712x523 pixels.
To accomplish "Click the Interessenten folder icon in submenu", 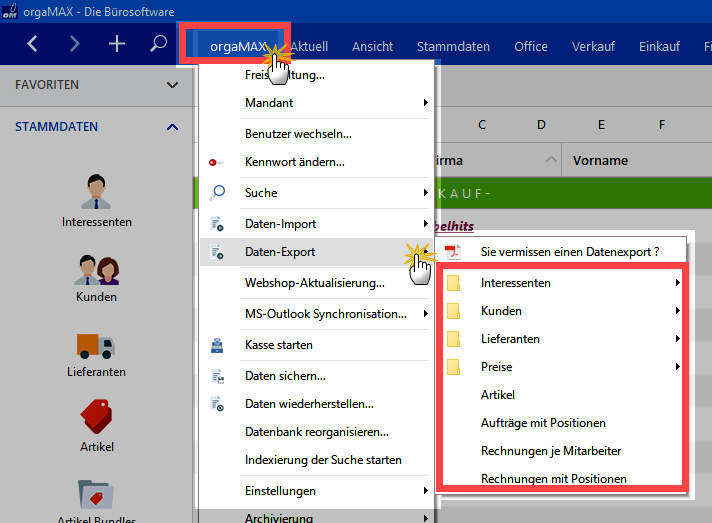I will [453, 283].
